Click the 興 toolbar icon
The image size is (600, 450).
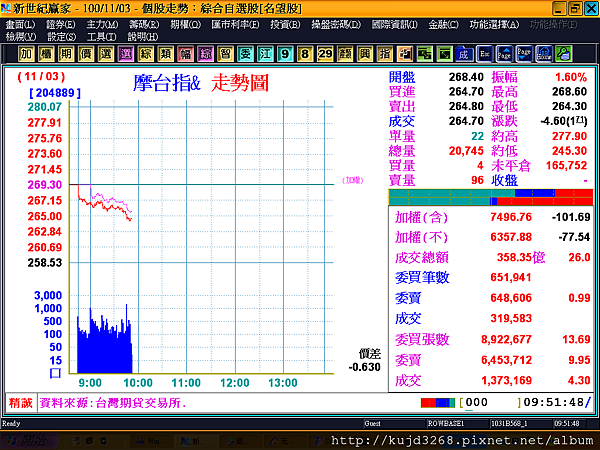(365, 54)
